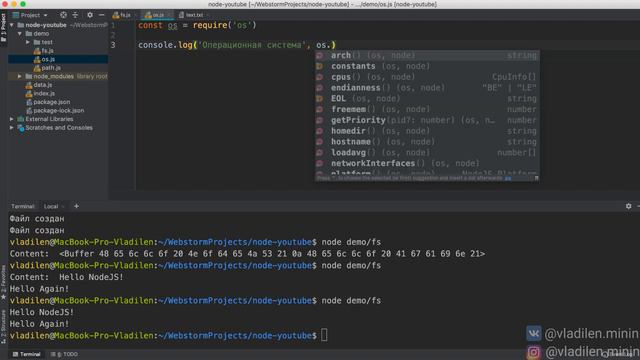Choose arch() completion suggestion
The height and width of the screenshot is (360, 640).
(x=427, y=55)
